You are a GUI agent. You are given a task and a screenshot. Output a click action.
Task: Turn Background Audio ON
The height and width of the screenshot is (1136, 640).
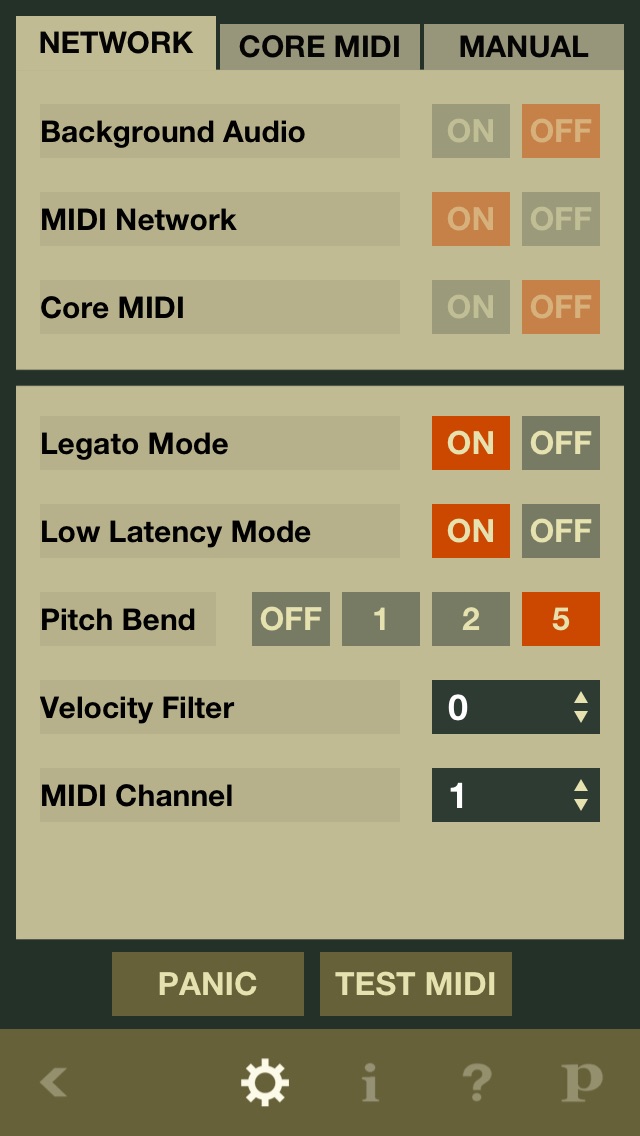[x=471, y=131]
